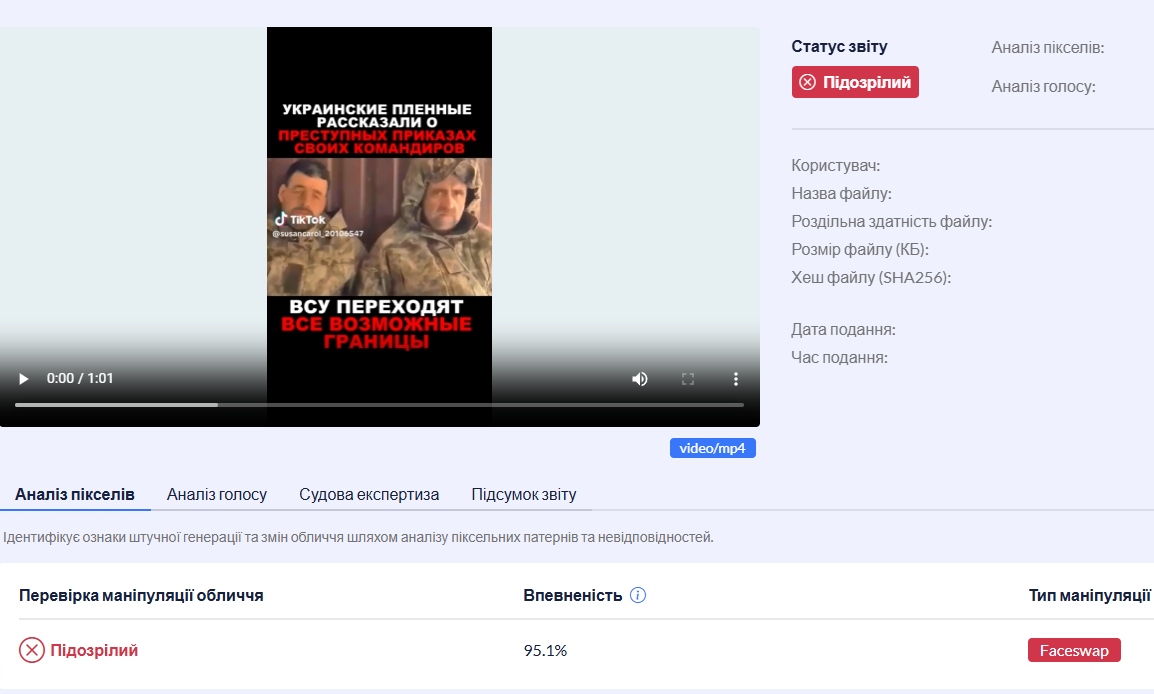Click the red X icon in the face manipulation row
This screenshot has height=694, width=1154.
tap(32, 651)
